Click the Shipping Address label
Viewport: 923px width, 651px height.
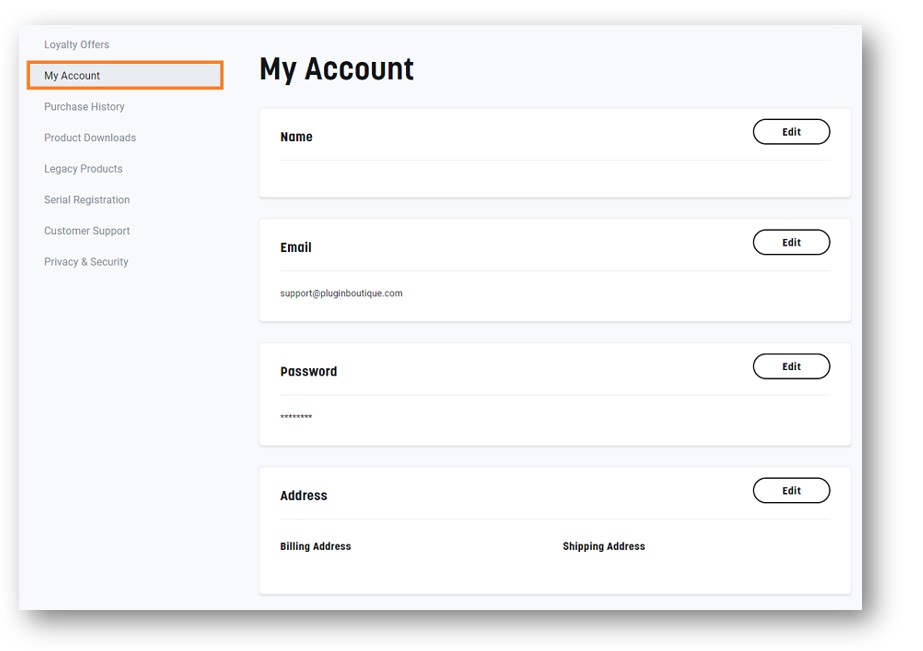[x=604, y=546]
